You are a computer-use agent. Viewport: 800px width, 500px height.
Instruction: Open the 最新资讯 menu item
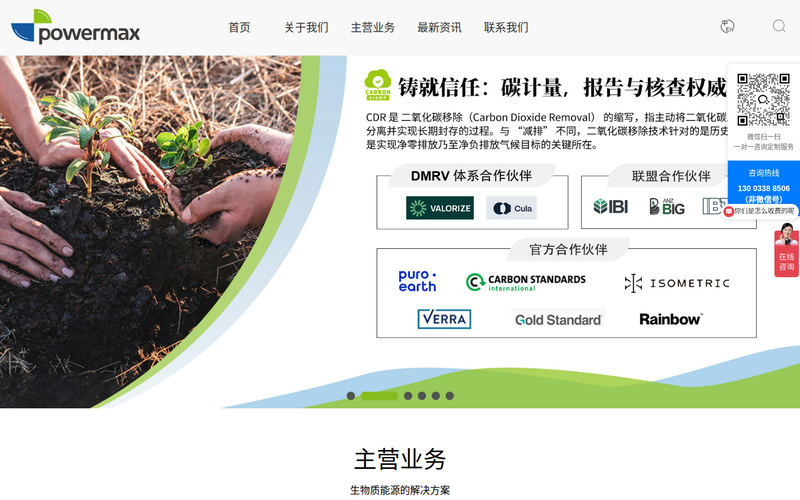(439, 28)
